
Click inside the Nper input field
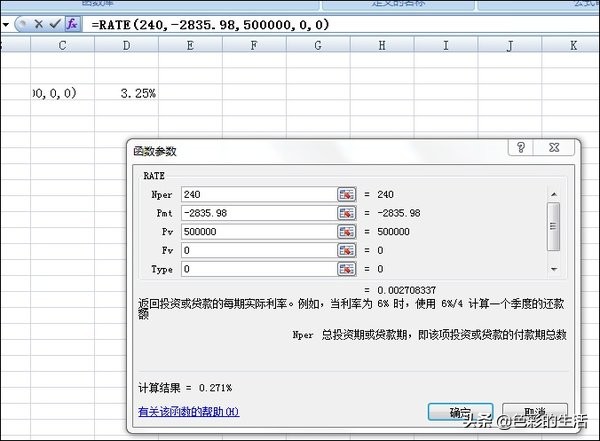tap(259, 194)
